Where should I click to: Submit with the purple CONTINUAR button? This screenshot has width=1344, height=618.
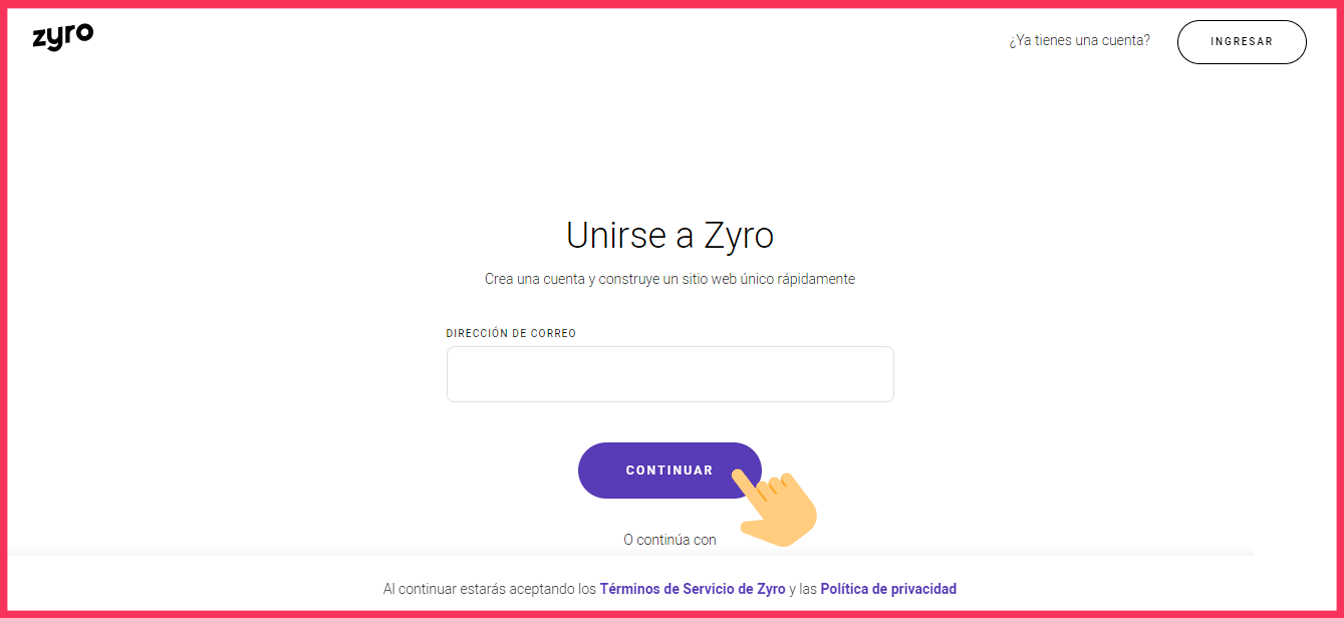pyautogui.click(x=670, y=470)
